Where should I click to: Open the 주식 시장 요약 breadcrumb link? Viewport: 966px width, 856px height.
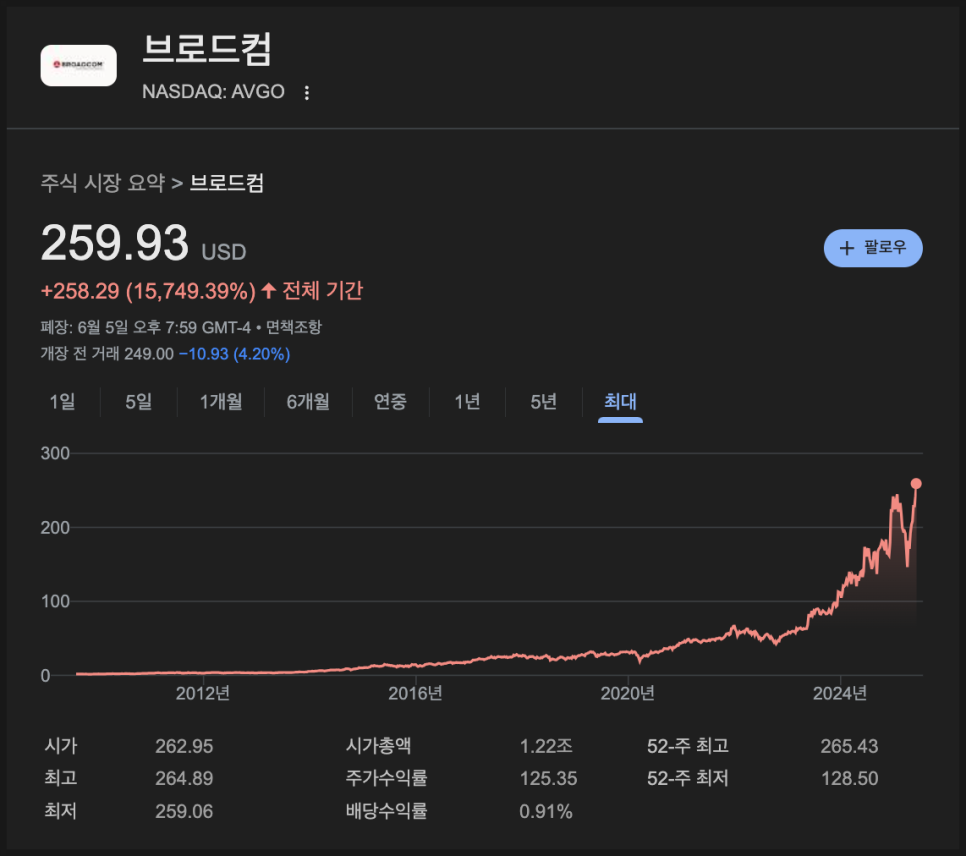tap(103, 183)
